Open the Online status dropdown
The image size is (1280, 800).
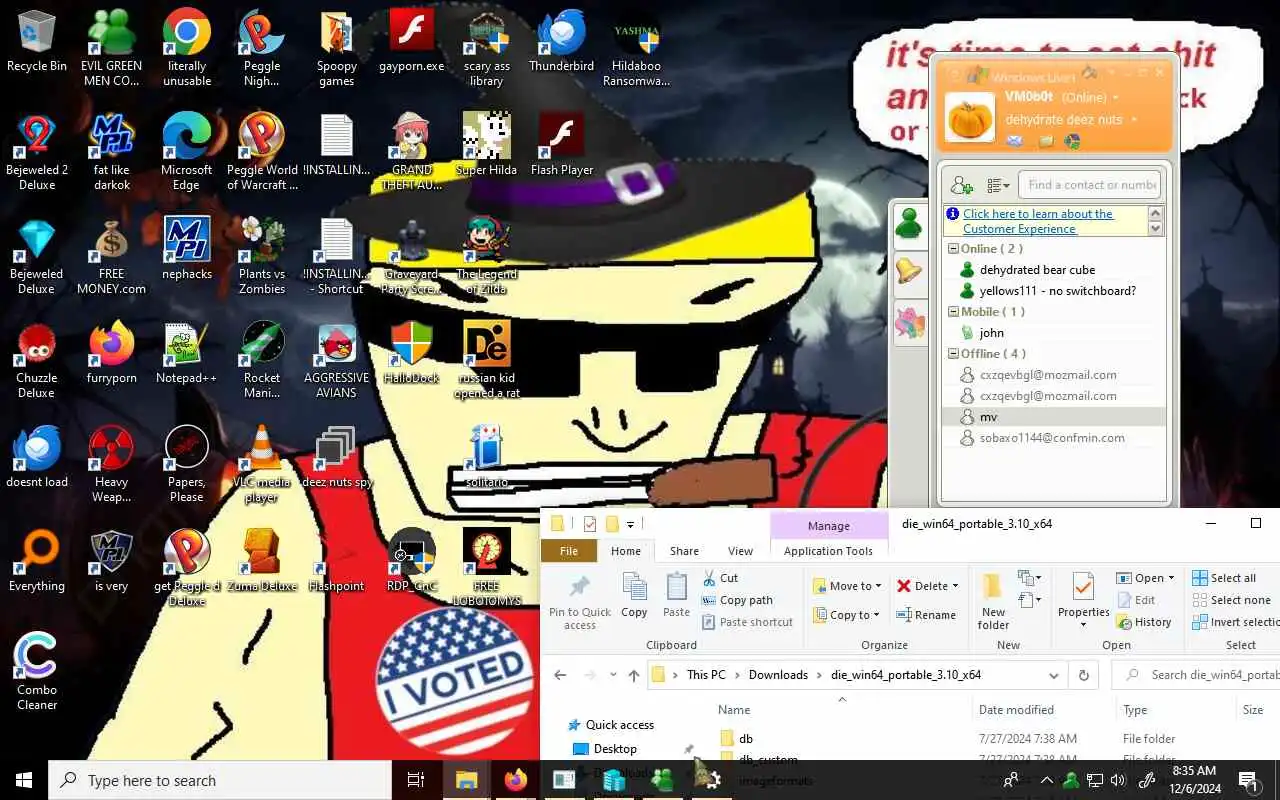pos(1116,98)
